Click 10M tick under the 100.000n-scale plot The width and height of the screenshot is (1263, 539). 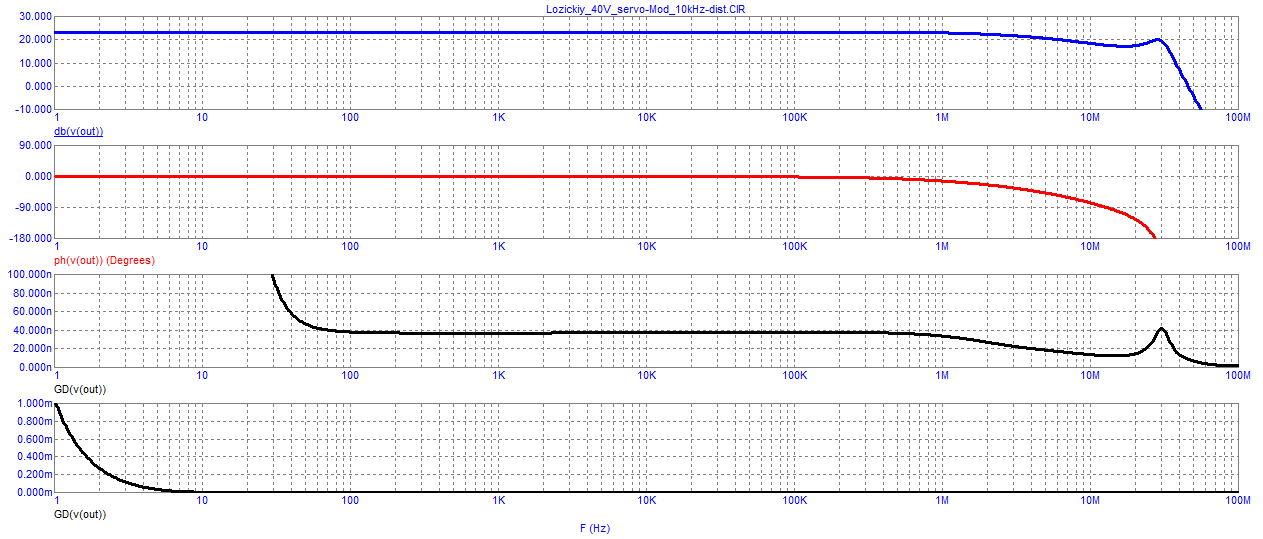coord(1089,375)
